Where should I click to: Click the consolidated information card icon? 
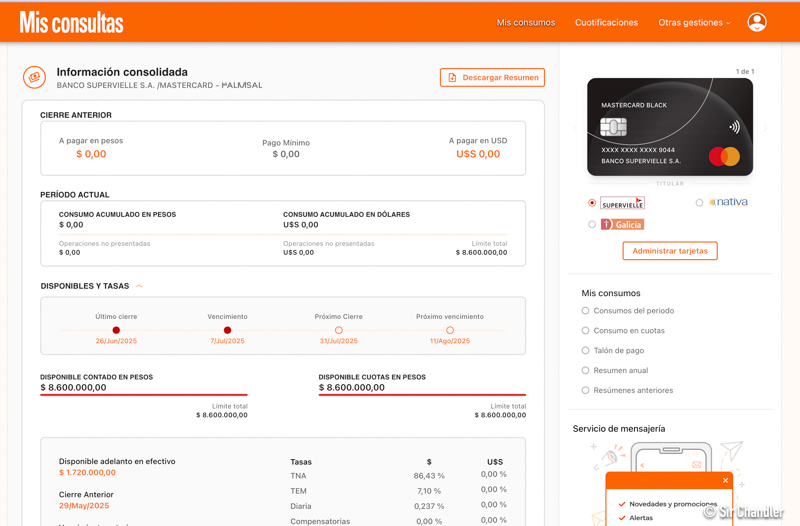pos(34,77)
